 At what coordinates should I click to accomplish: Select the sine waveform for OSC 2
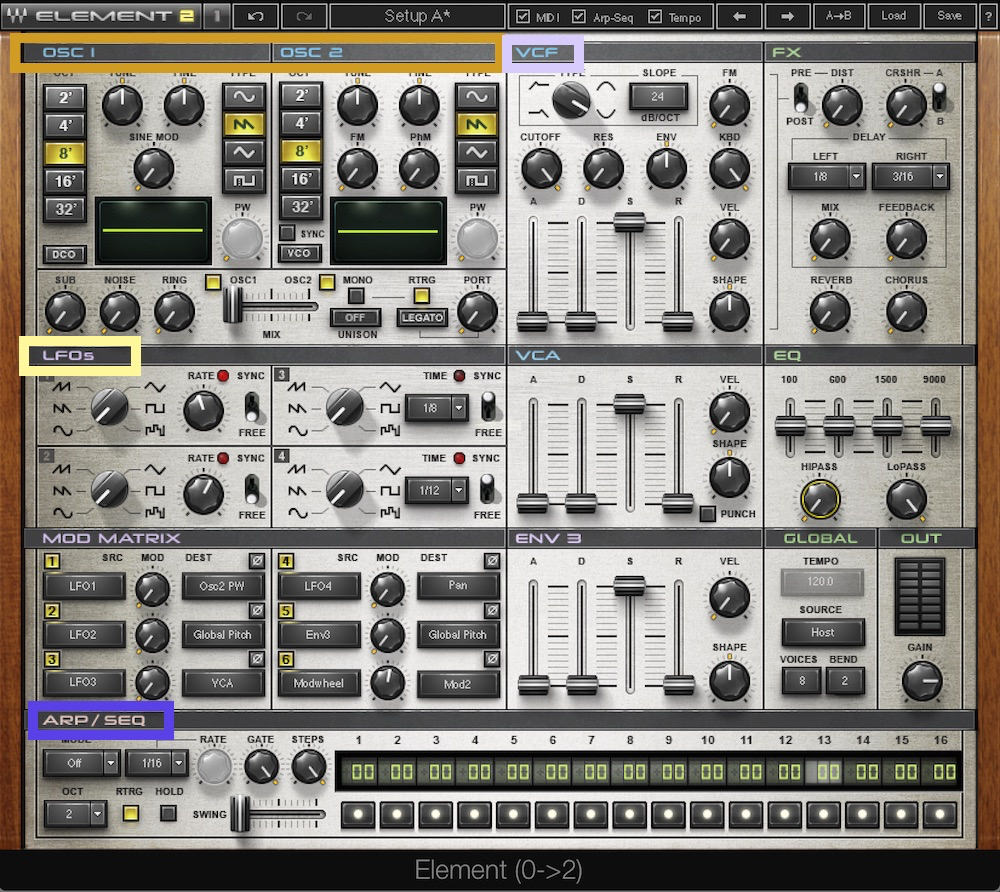[x=477, y=96]
